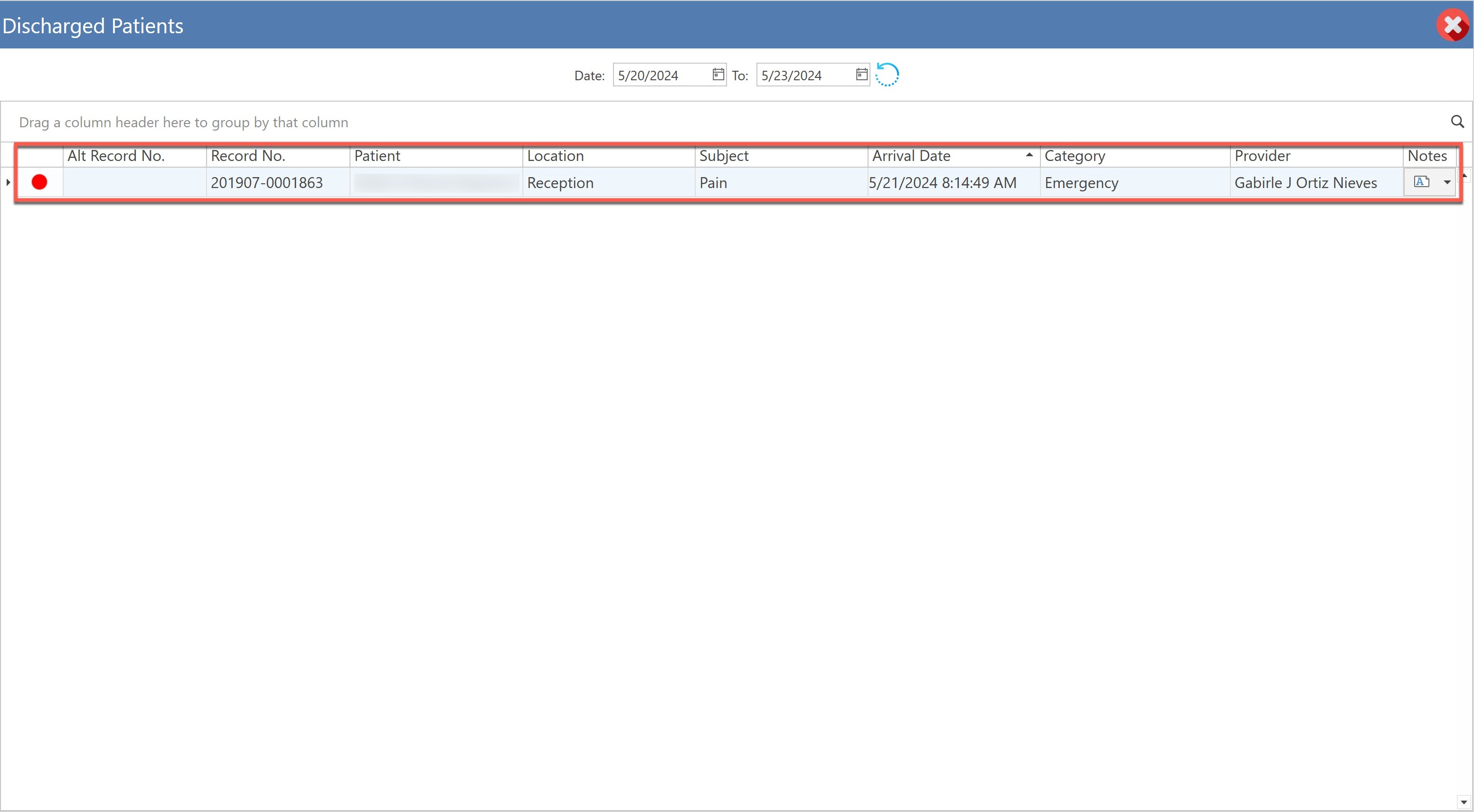Click the scrollbar down arrow at bottom

coord(1464,803)
